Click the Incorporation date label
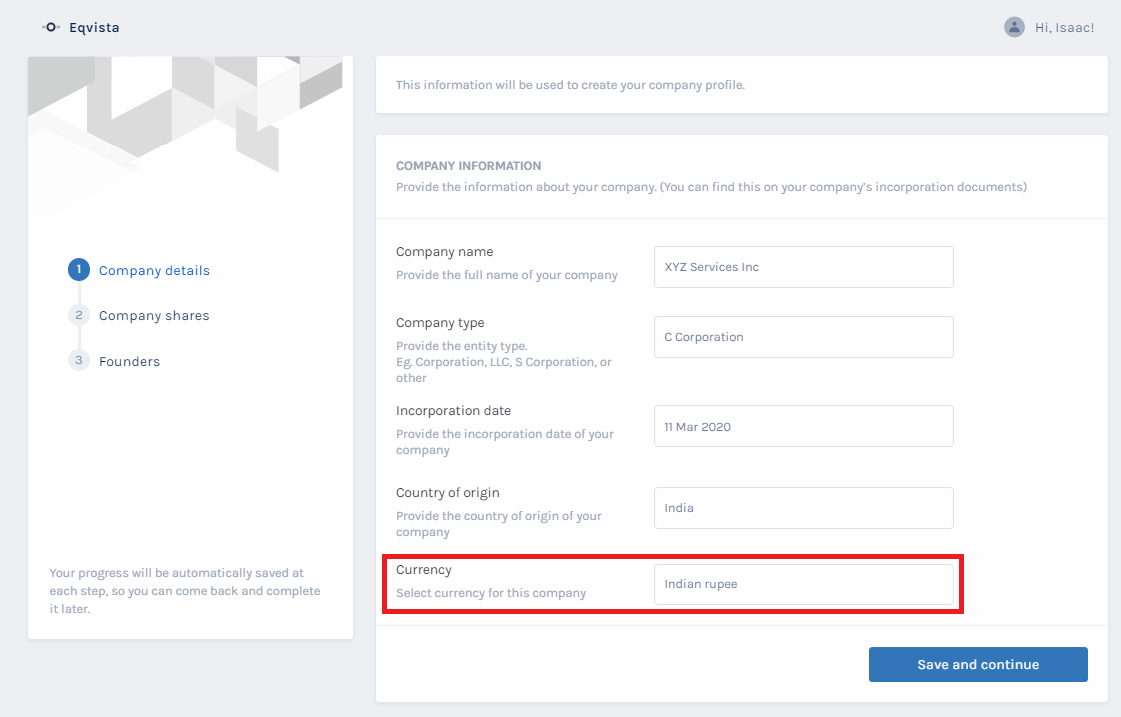This screenshot has width=1121, height=717. pos(453,410)
